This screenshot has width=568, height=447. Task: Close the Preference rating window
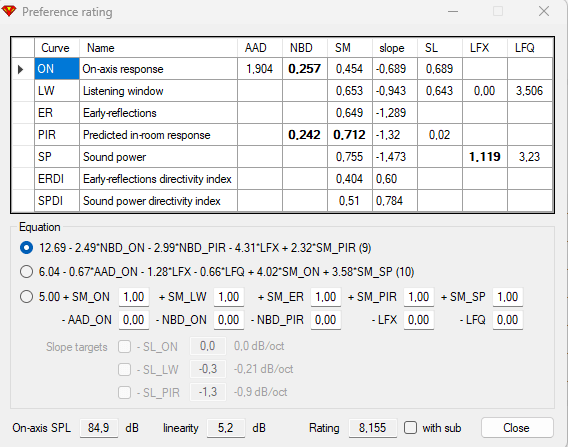coord(544,11)
